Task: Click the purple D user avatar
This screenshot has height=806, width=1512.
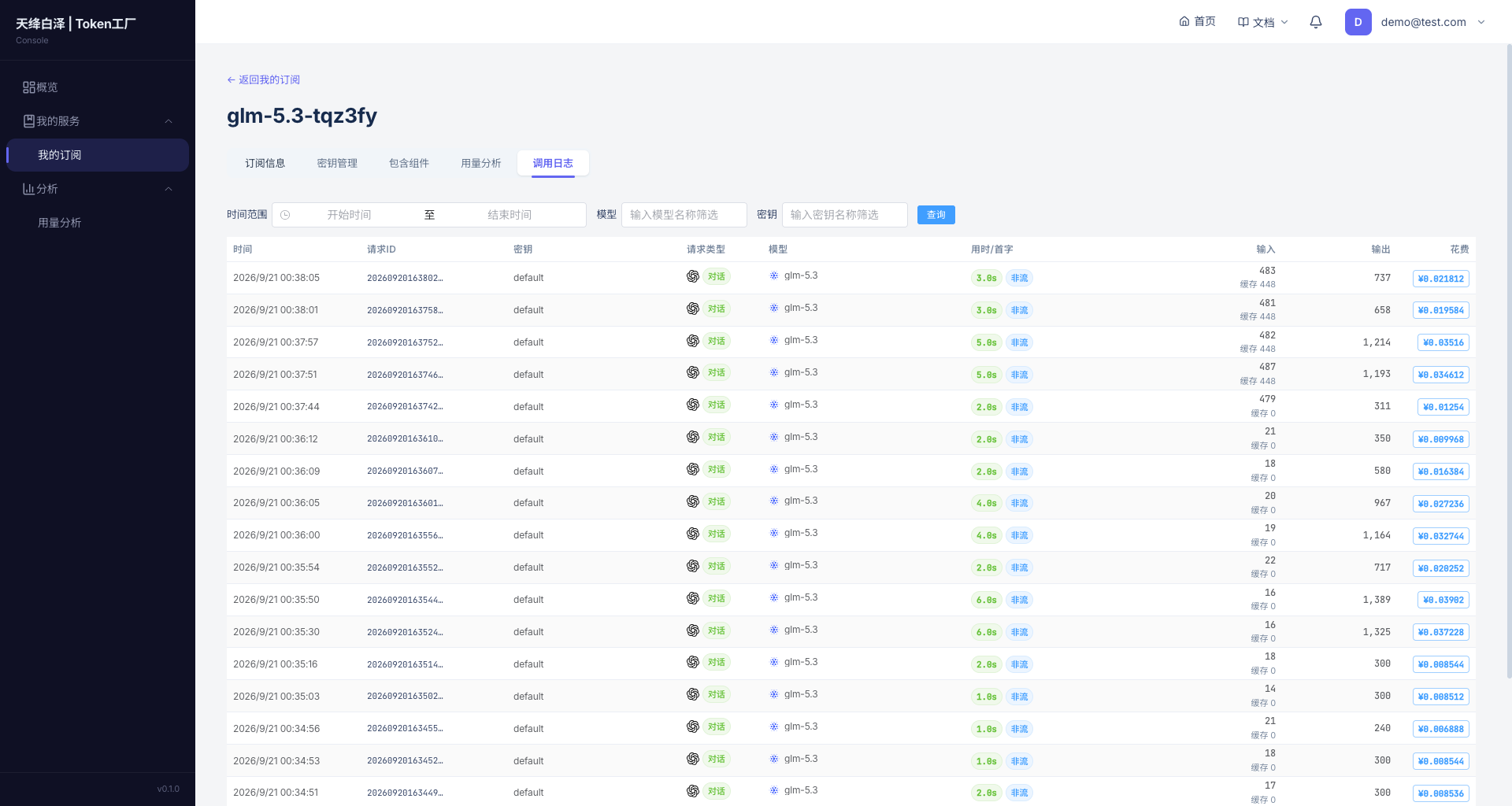Action: pyautogui.click(x=1358, y=22)
